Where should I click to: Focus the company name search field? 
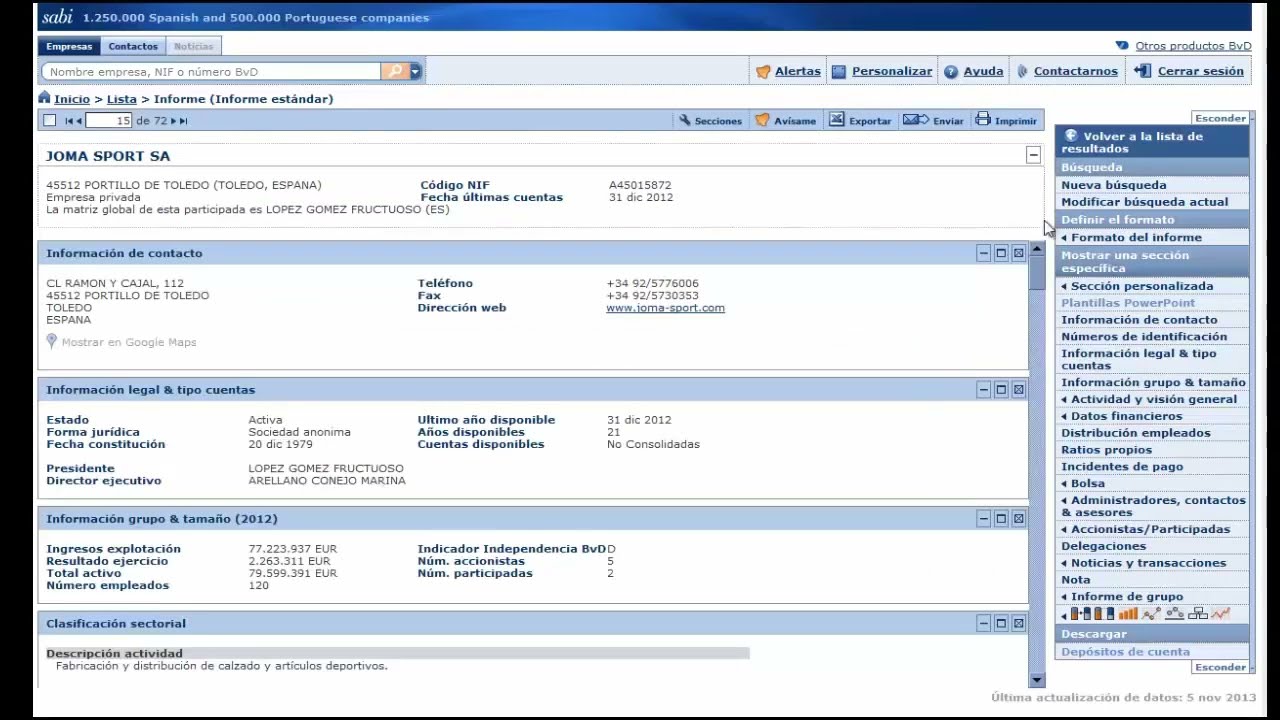pyautogui.click(x=211, y=71)
